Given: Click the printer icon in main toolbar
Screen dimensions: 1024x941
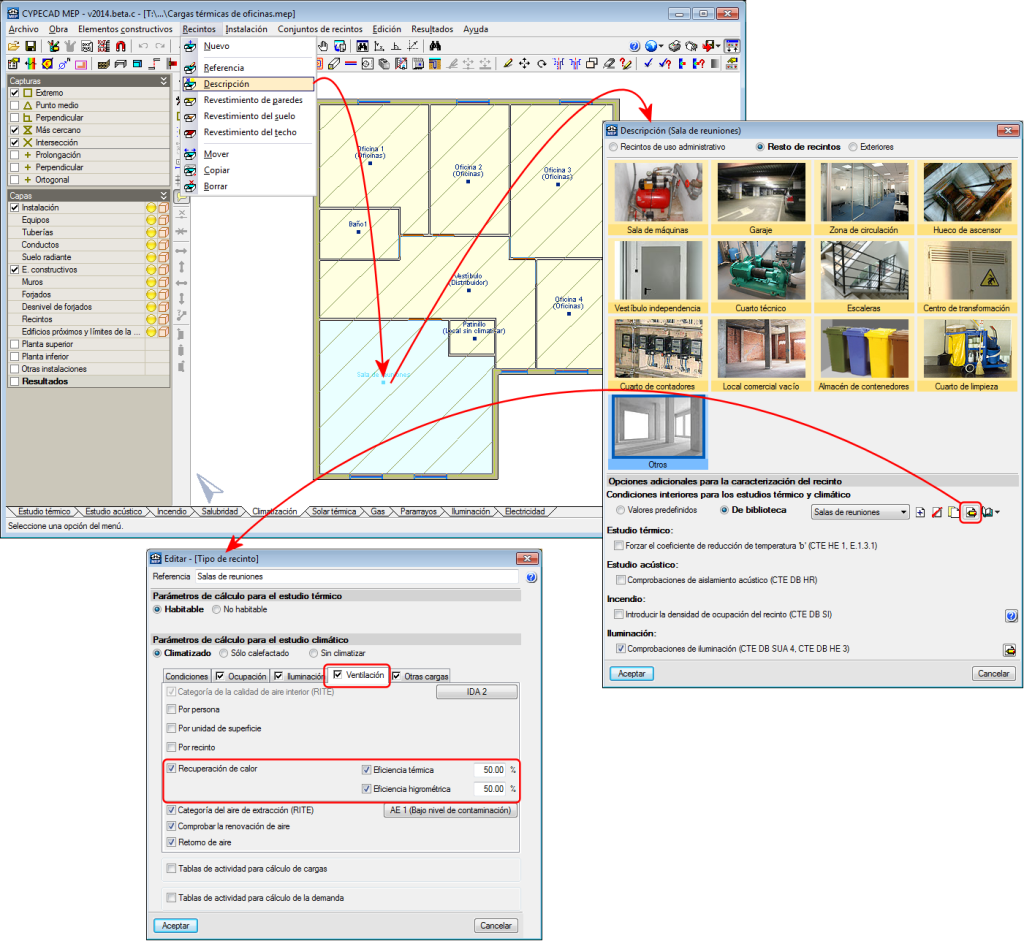Looking at the screenshot, I should click(675, 46).
